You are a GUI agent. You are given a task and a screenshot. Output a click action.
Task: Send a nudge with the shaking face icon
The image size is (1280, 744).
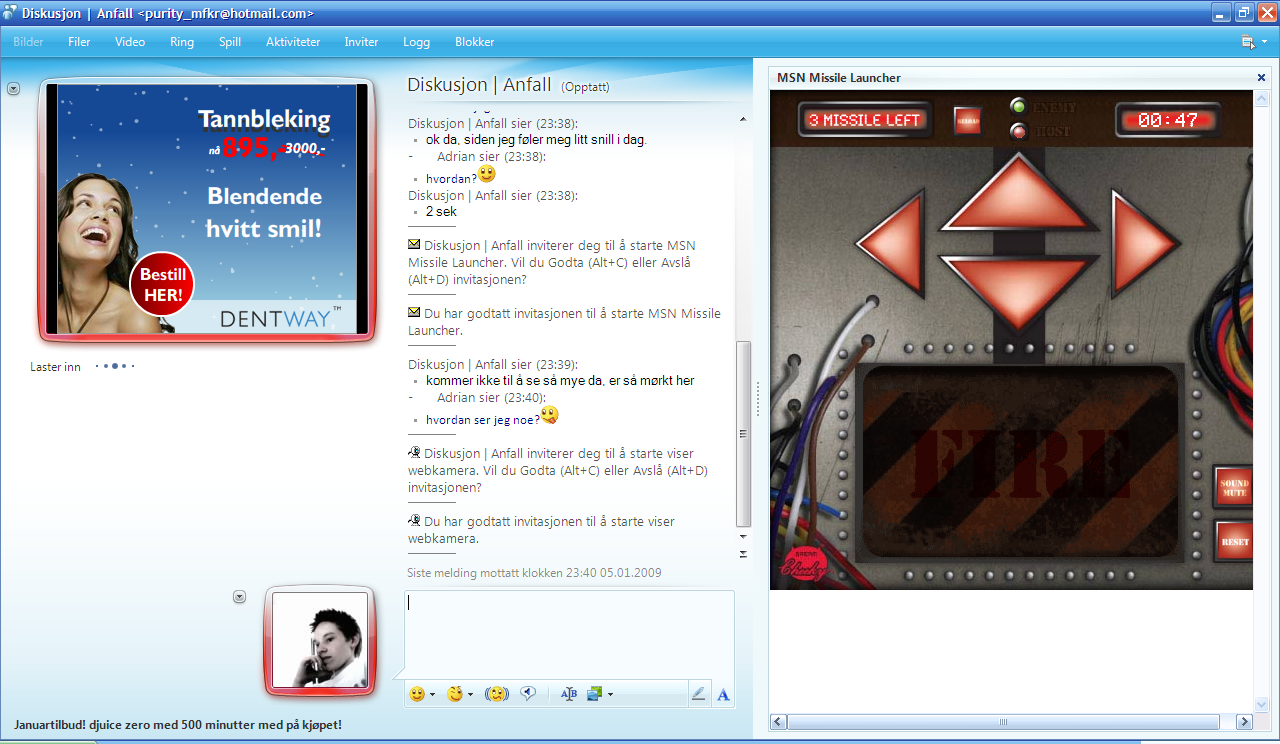pos(495,694)
